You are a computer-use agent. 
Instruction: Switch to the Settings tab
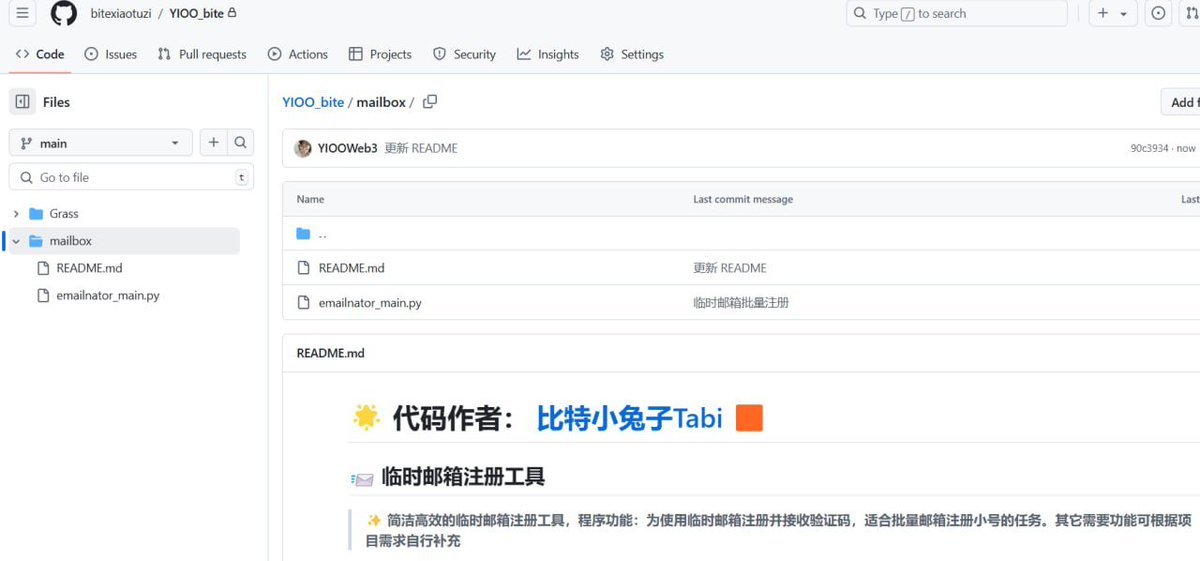click(x=632, y=54)
